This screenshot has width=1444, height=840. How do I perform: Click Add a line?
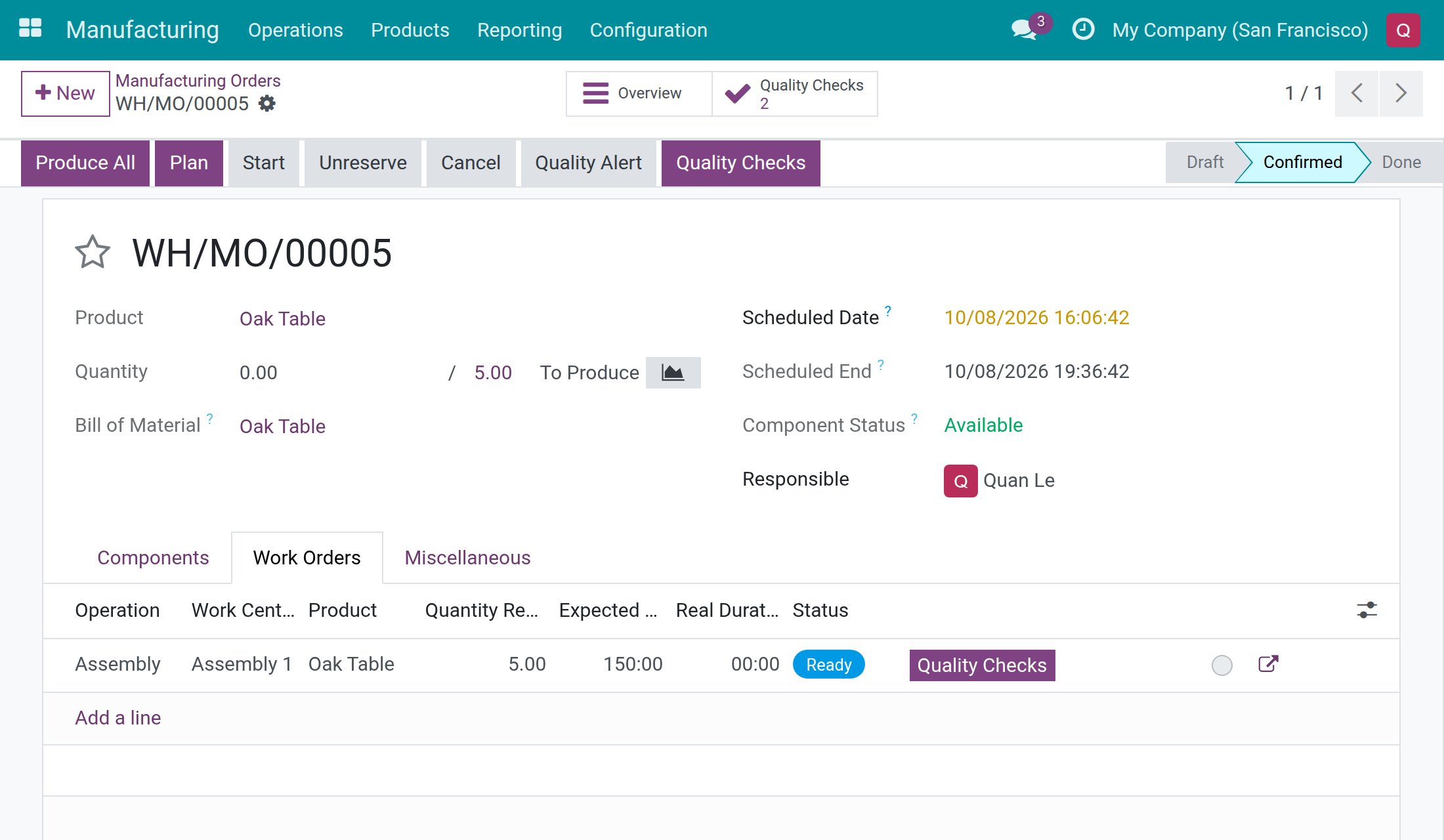pyautogui.click(x=118, y=718)
